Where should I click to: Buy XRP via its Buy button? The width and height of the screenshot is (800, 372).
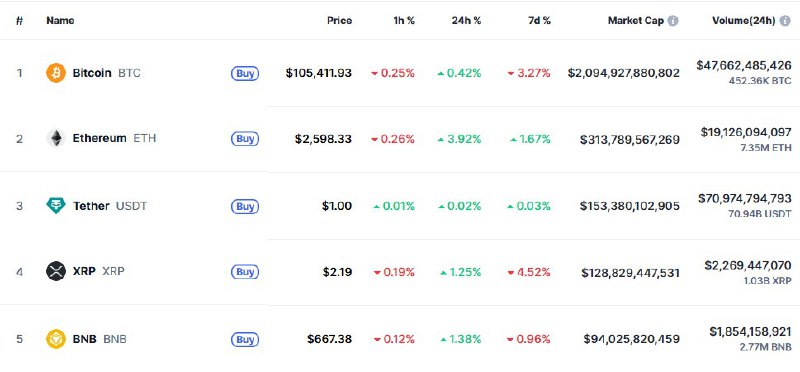tap(245, 272)
